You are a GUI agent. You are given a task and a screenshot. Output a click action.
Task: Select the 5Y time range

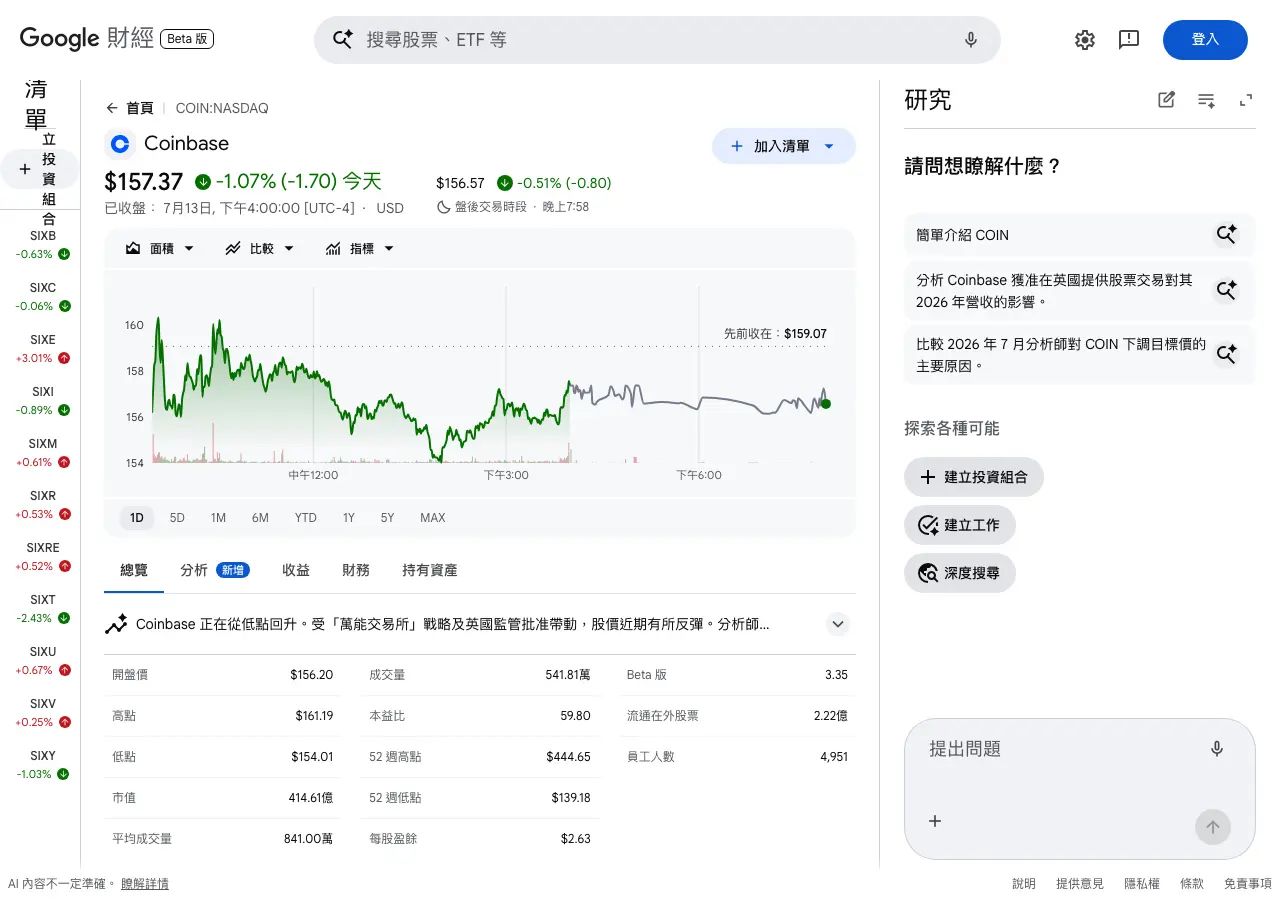[387, 518]
